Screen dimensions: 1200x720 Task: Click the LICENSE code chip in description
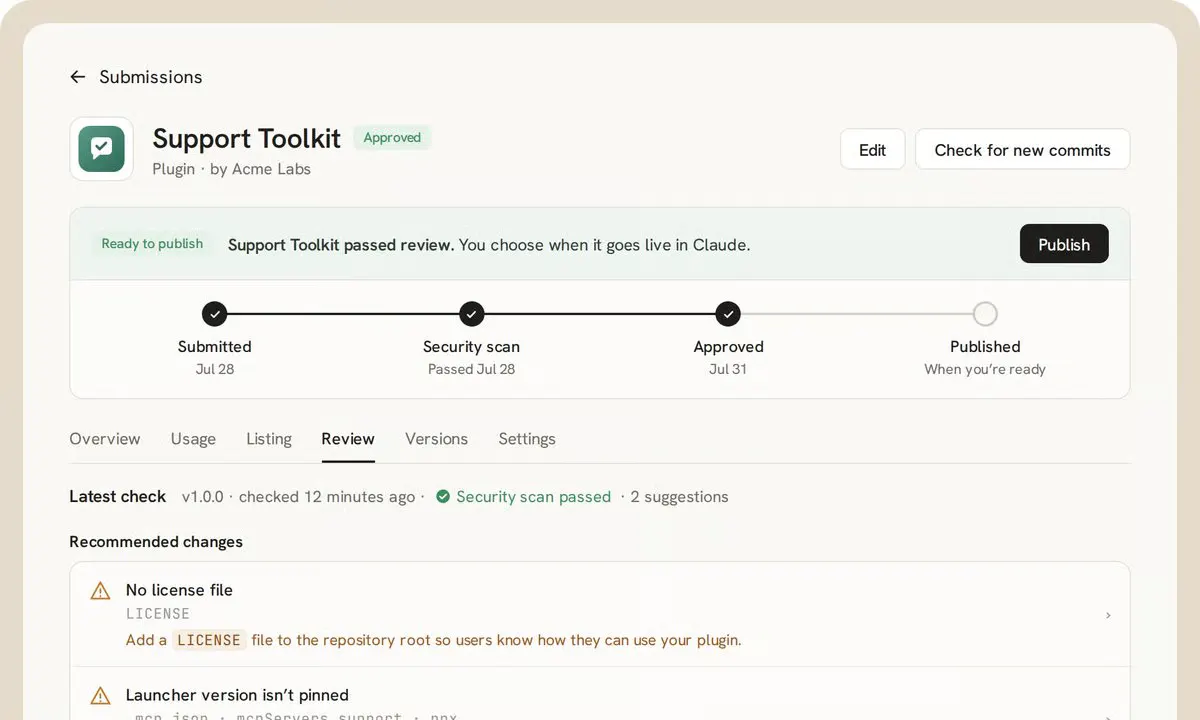coord(209,640)
